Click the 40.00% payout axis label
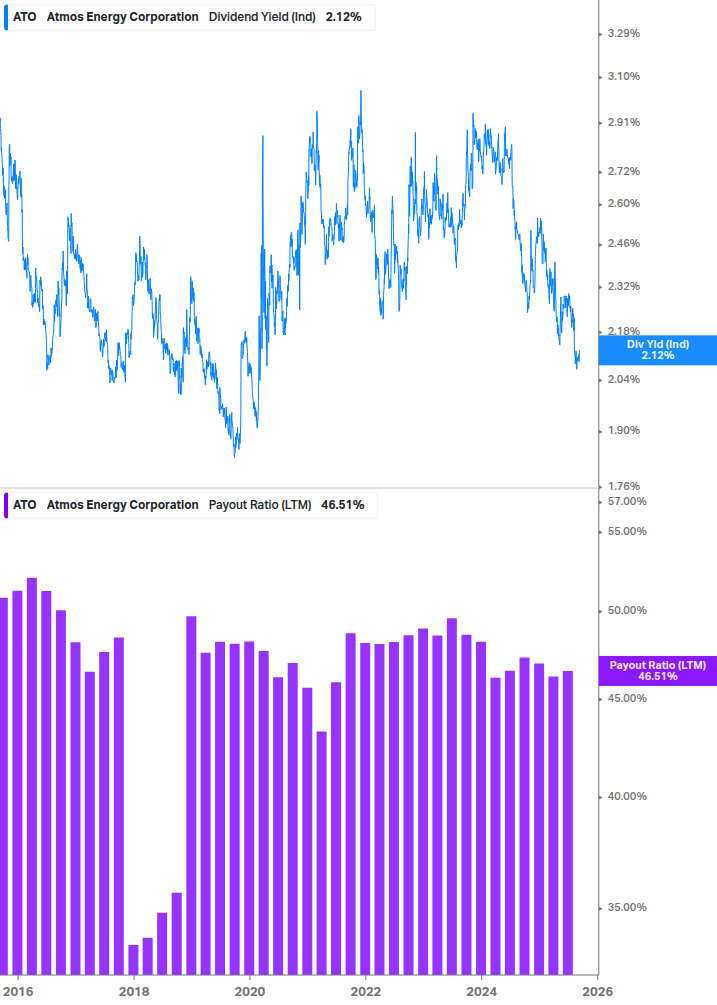The image size is (717, 1005). pyautogui.click(x=627, y=797)
